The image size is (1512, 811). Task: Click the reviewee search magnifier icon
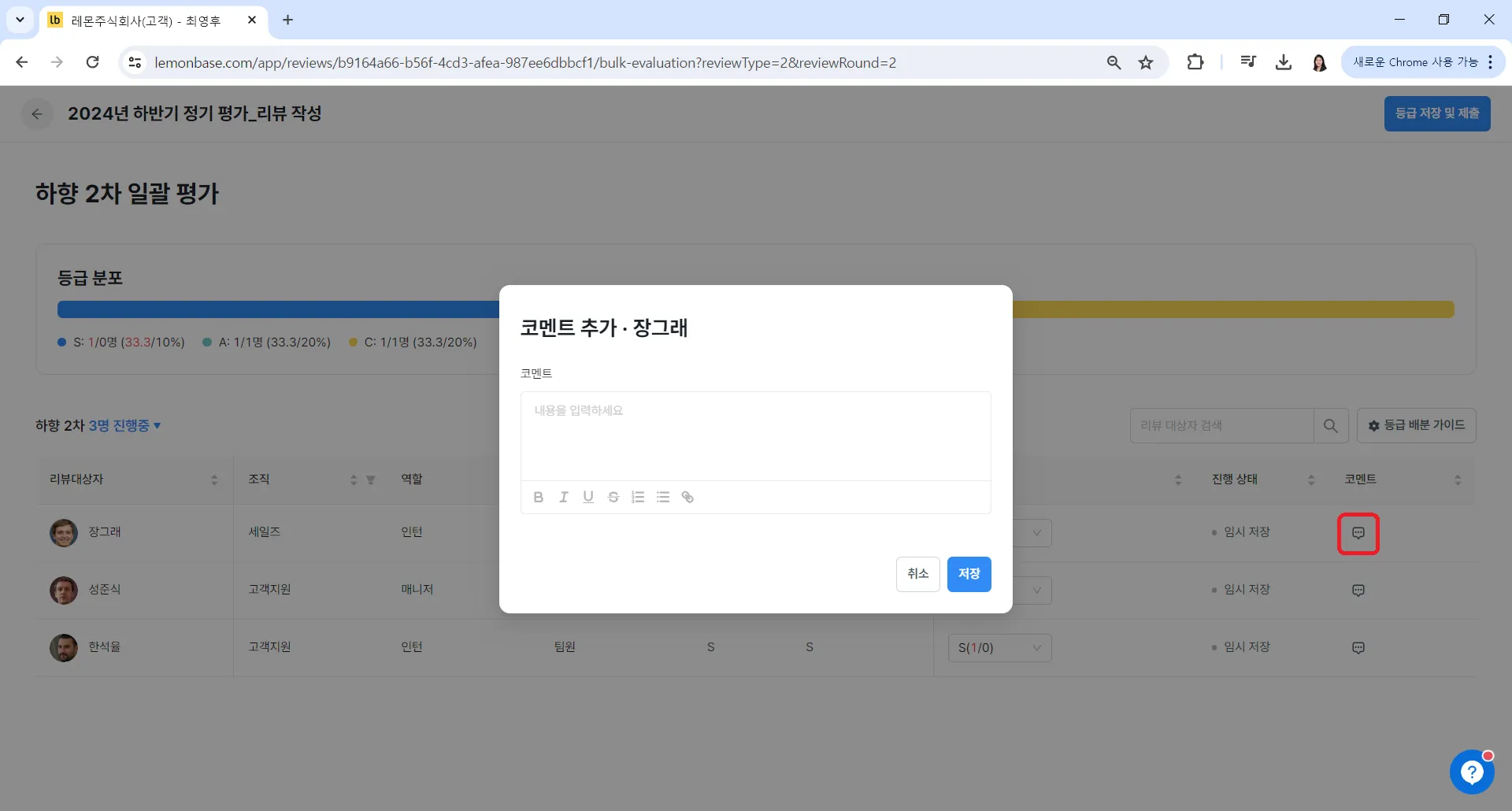pyautogui.click(x=1331, y=426)
